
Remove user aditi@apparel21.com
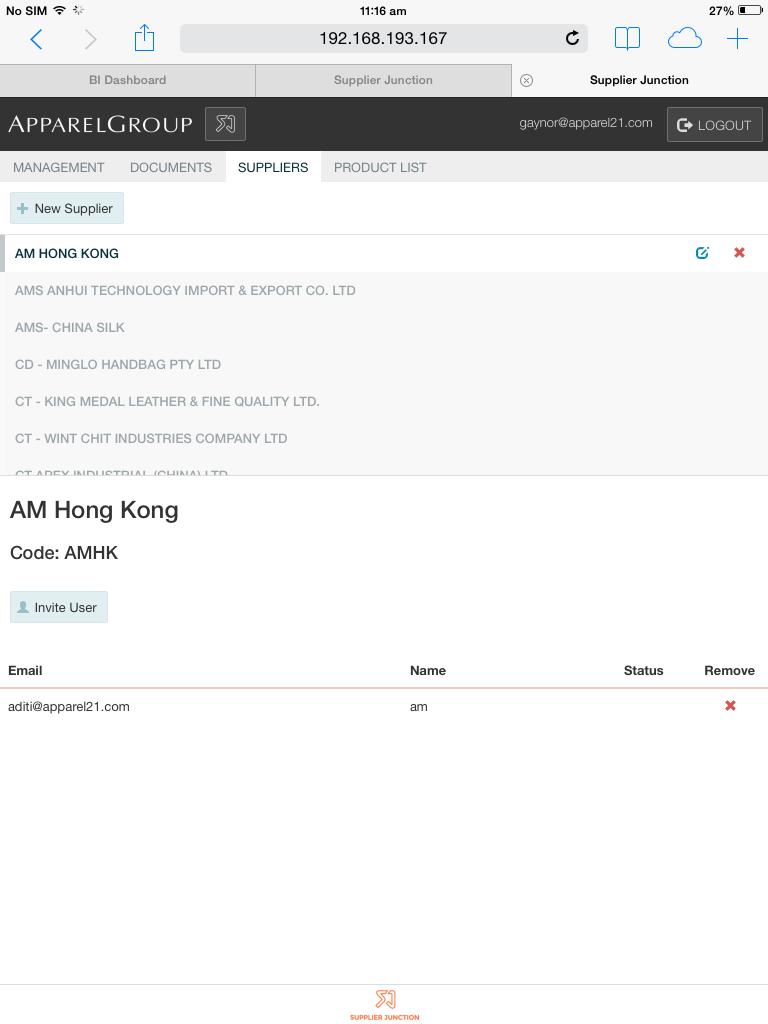730,706
